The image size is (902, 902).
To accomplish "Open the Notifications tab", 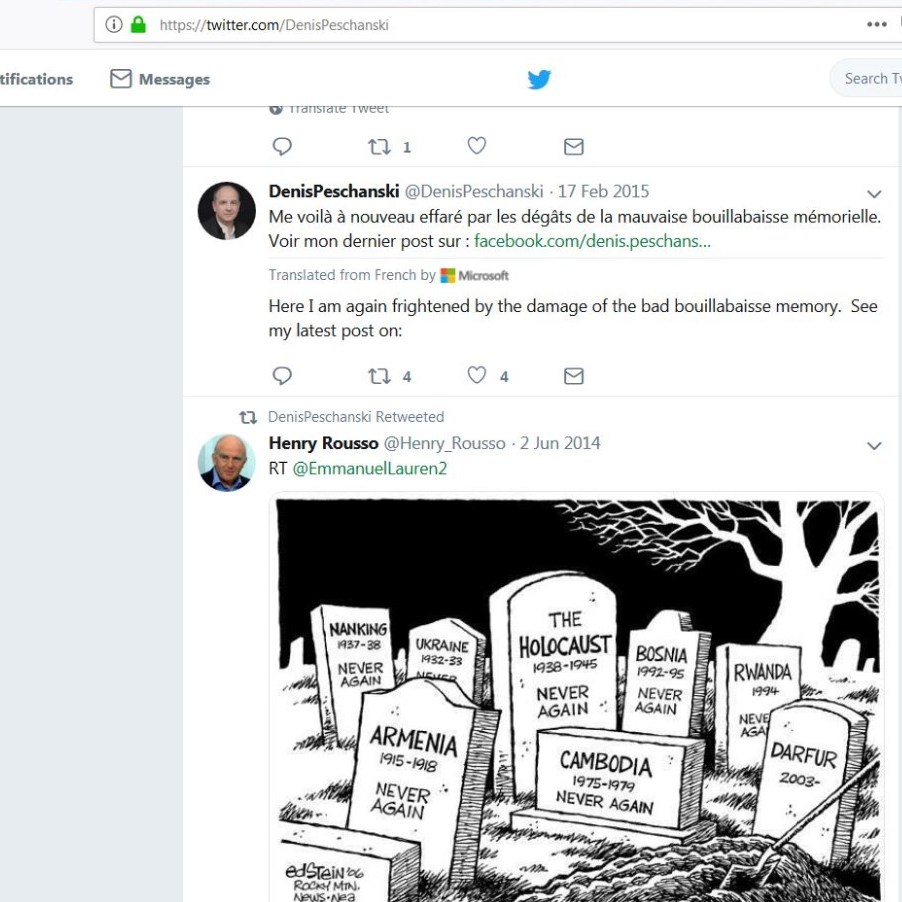I will [x=36, y=79].
